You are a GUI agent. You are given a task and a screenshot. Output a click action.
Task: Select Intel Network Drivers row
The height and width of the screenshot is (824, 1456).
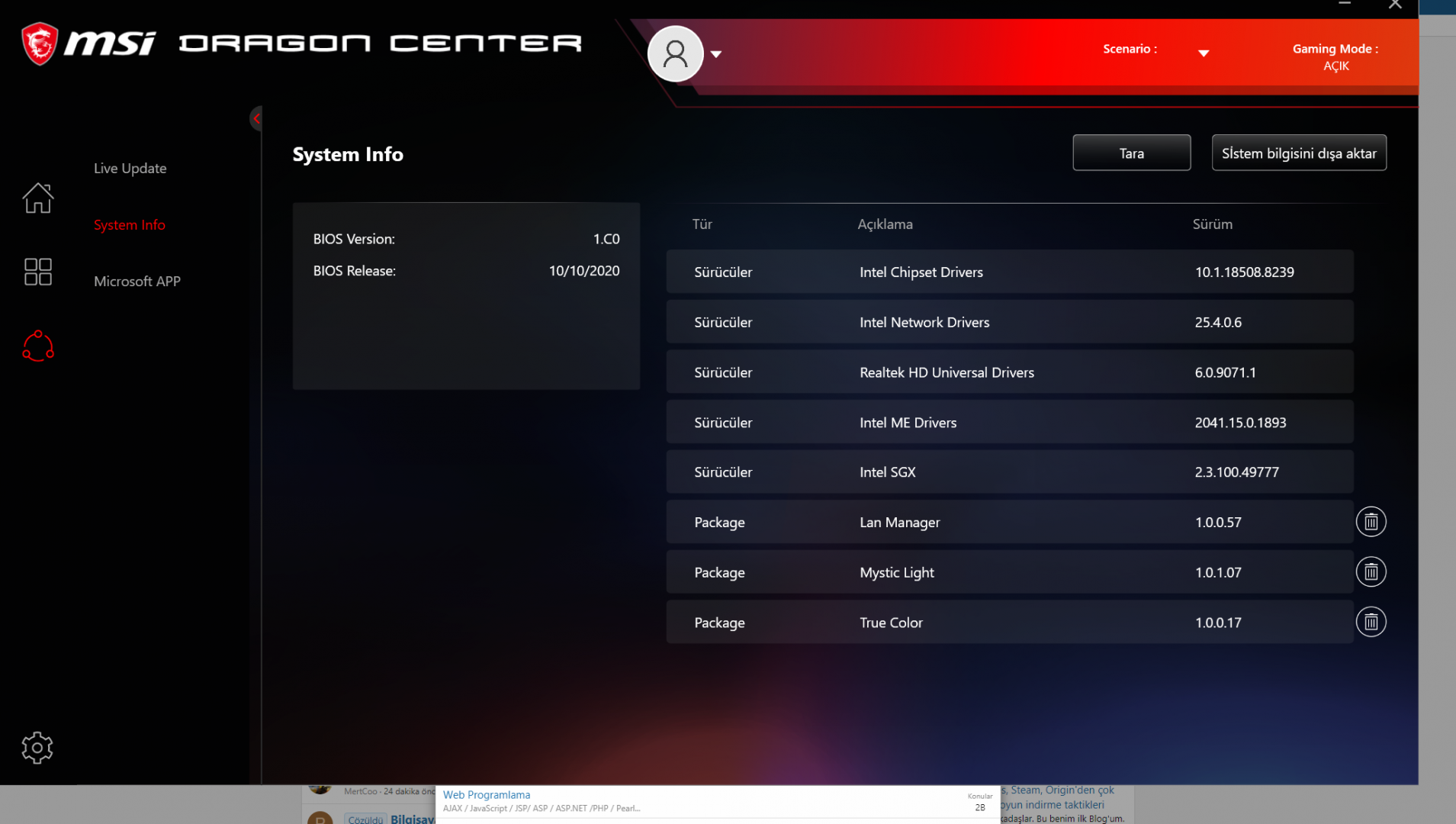[x=1010, y=322]
